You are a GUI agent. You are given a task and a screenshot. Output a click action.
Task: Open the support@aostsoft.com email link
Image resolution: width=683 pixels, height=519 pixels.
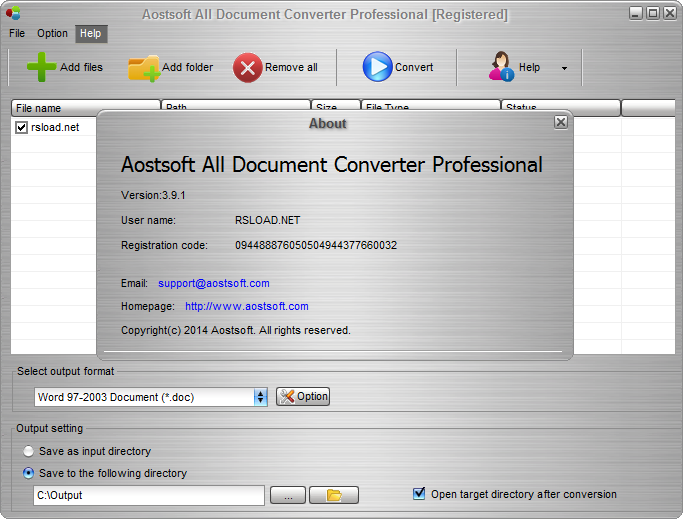point(213,283)
